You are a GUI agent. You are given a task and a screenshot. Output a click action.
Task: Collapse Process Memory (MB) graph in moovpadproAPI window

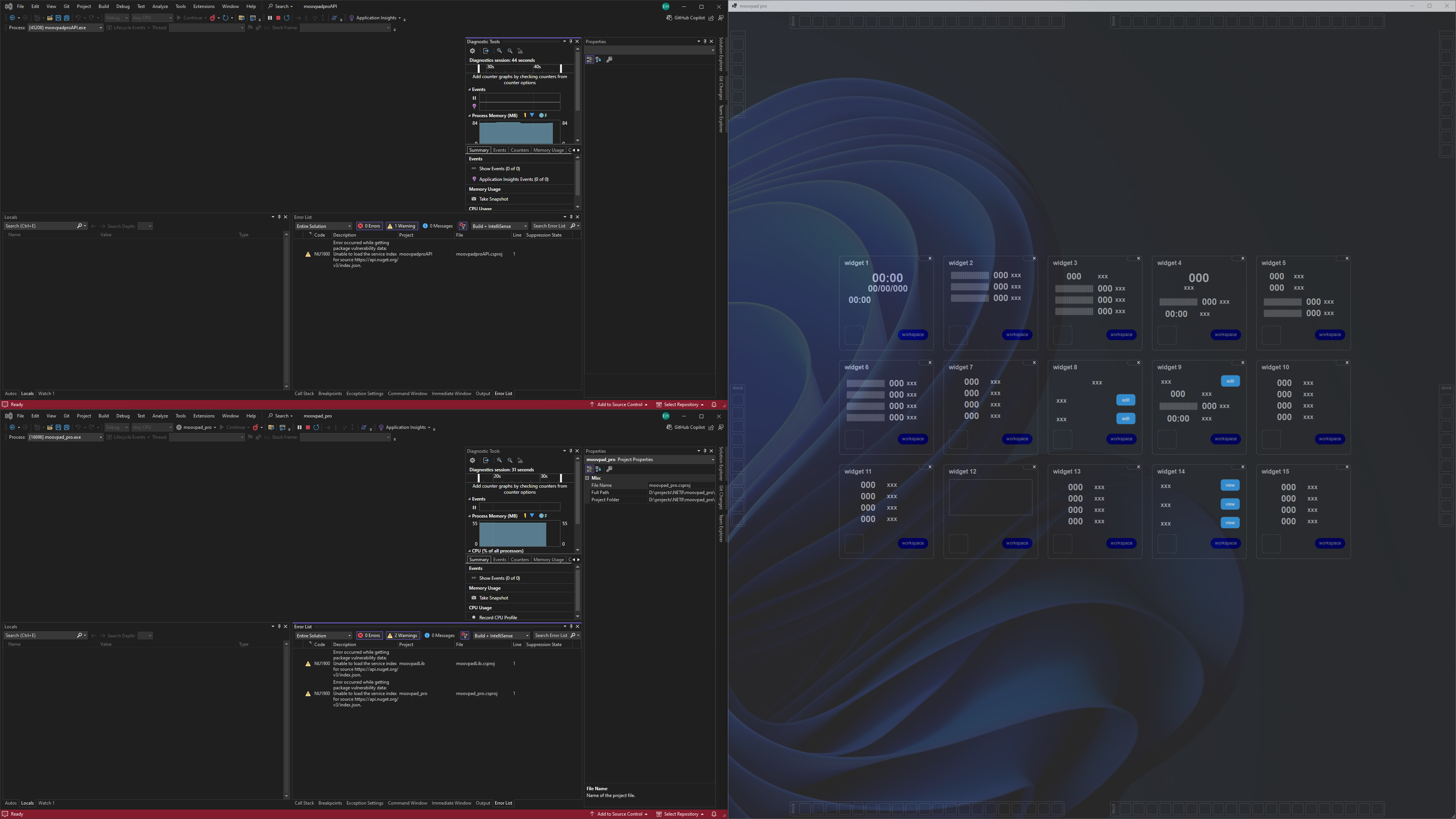click(x=469, y=116)
